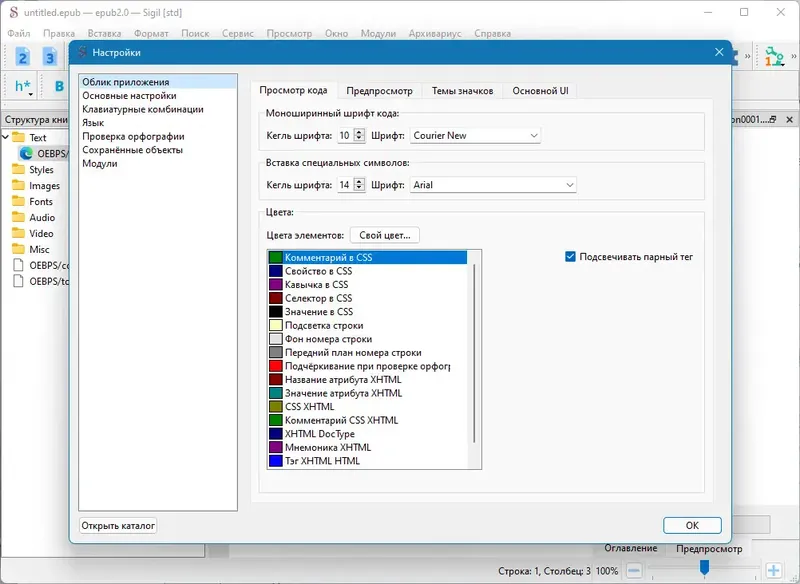Switch to Предпросмотр bottom tab in main window
The image size is (800, 584).
[x=709, y=549]
